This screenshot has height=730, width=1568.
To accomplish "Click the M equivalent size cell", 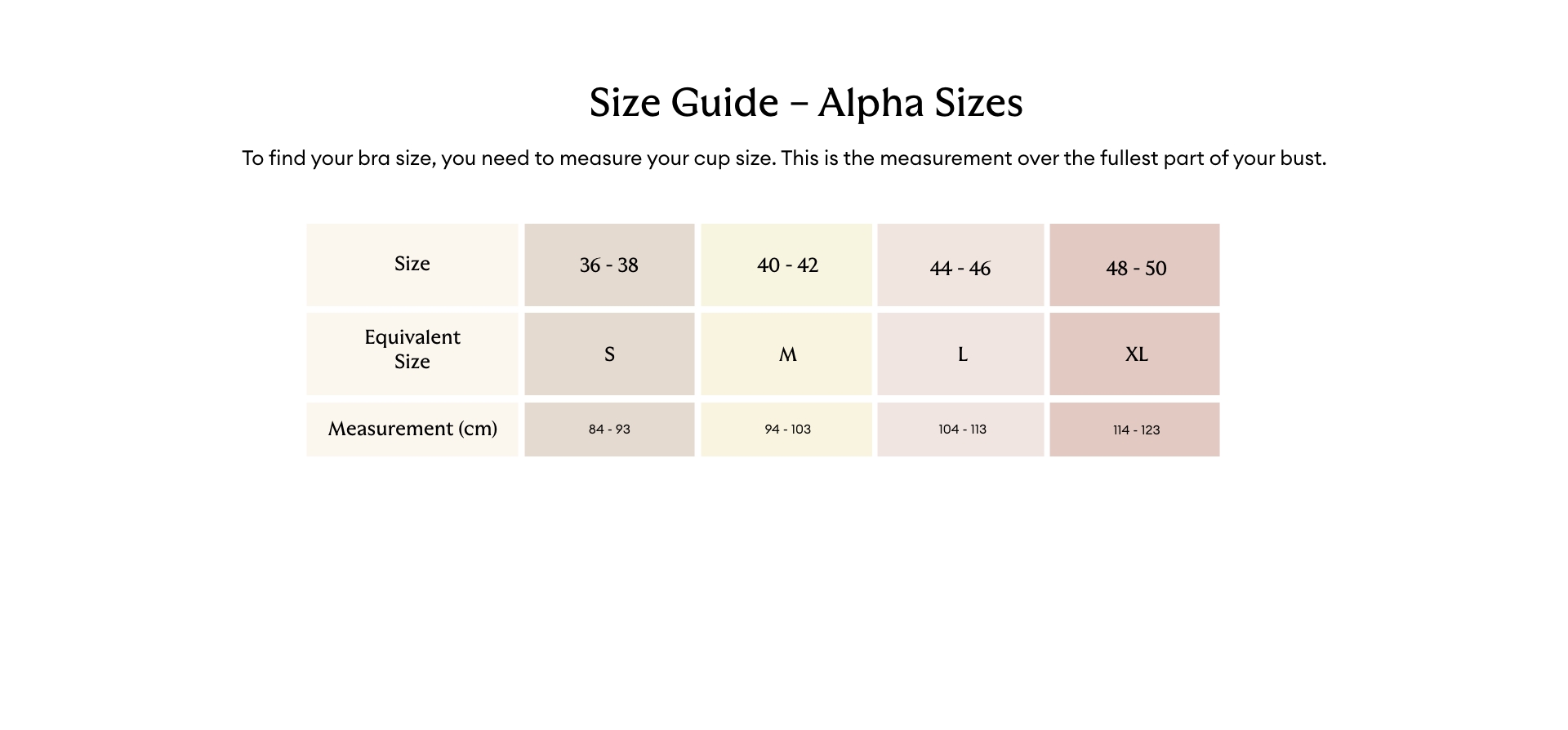I will (x=786, y=354).
